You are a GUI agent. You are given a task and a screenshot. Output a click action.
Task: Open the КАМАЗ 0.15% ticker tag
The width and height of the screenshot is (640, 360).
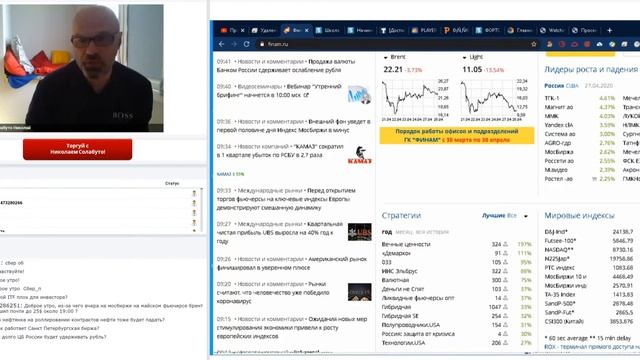pyautogui.click(x=231, y=174)
